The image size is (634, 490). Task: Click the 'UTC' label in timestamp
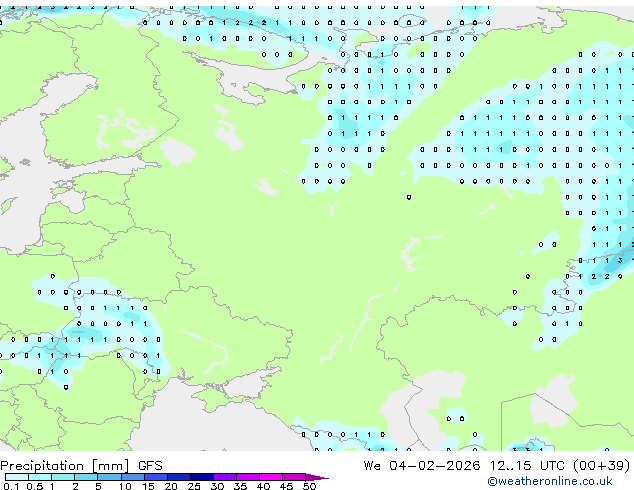[552, 466]
